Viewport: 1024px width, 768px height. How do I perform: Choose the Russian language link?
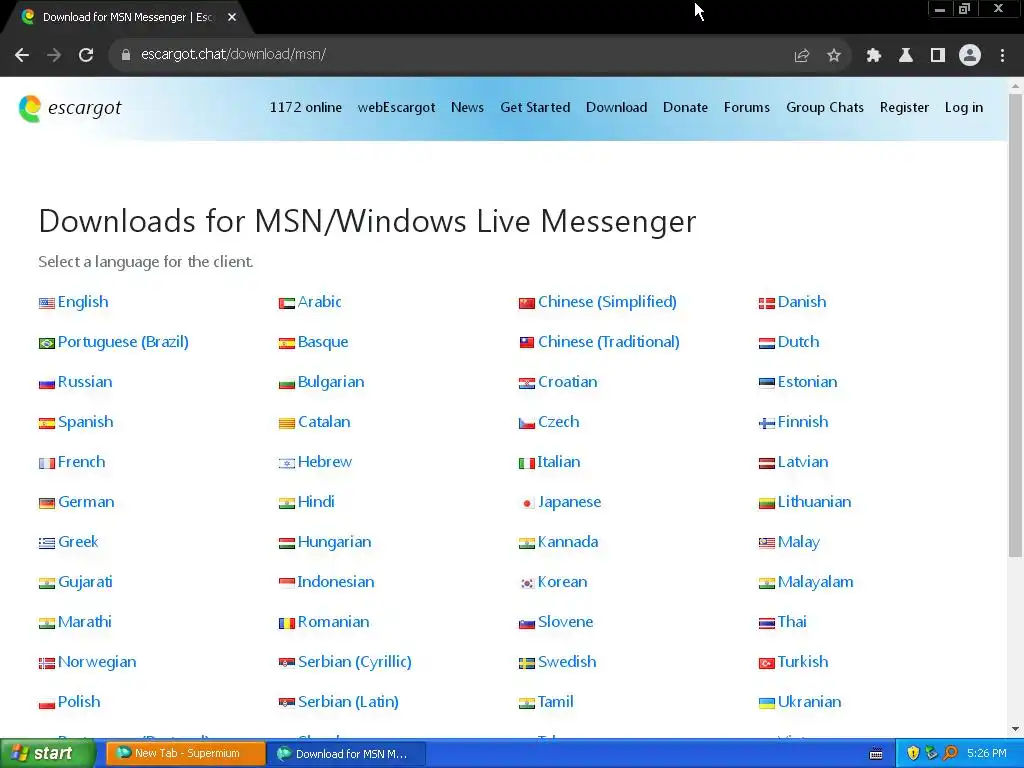[85, 382]
